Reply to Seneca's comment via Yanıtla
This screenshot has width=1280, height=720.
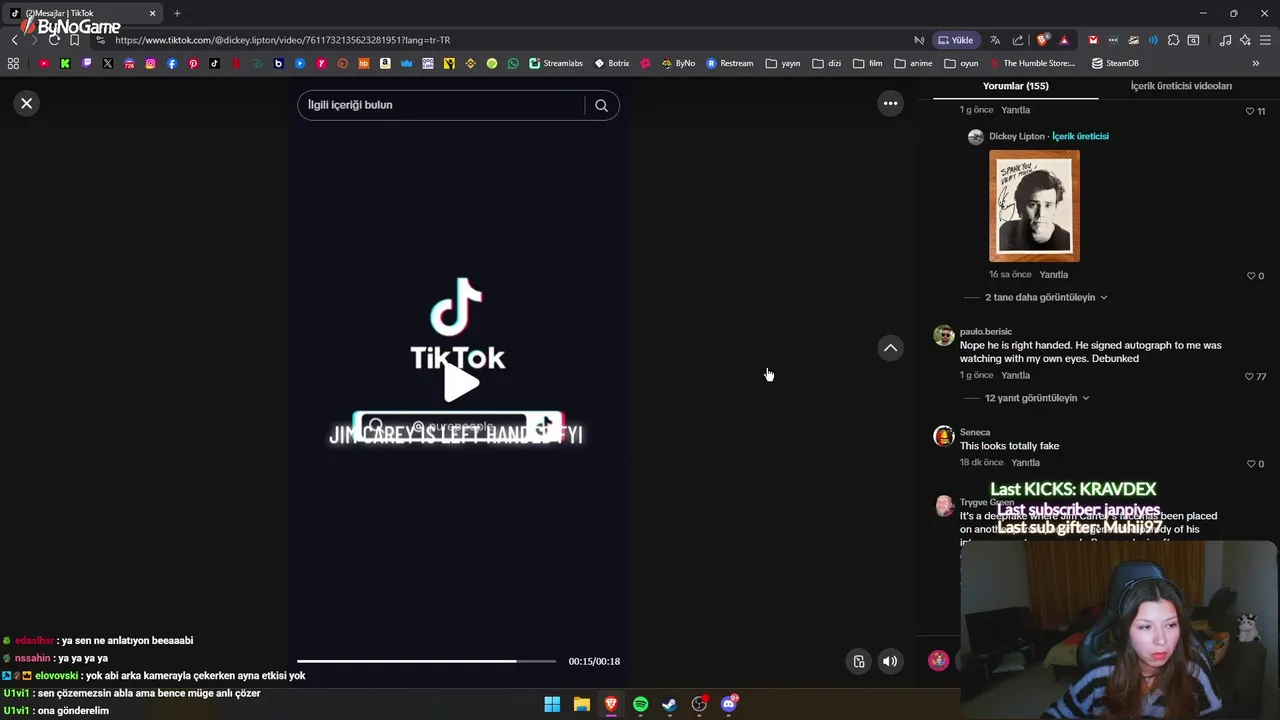(x=1025, y=463)
